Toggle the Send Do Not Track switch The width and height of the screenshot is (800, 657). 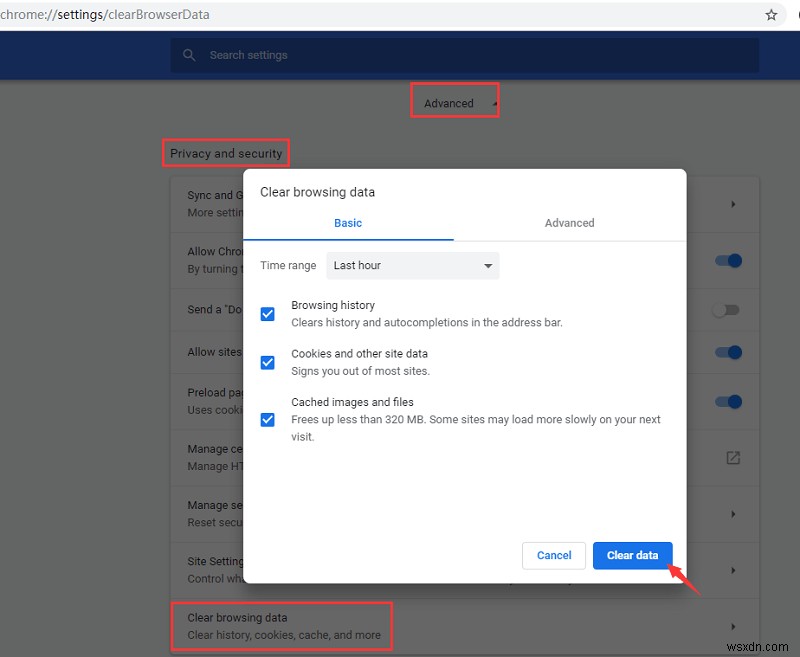(x=726, y=310)
